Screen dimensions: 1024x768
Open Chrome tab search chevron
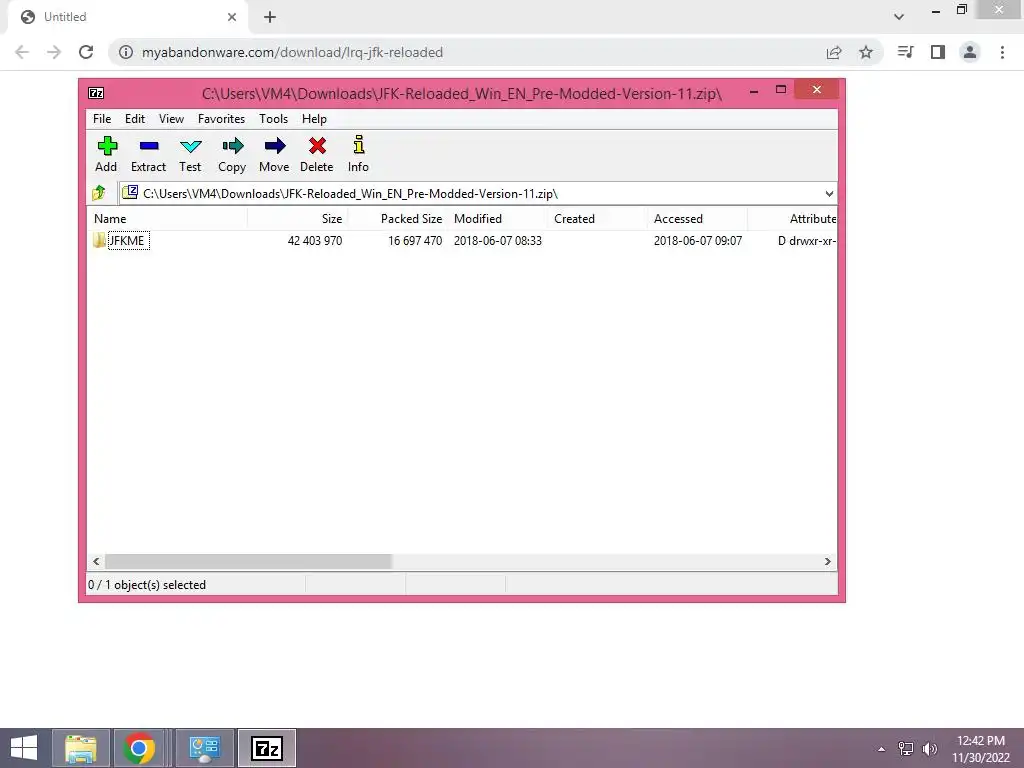pyautogui.click(x=899, y=17)
